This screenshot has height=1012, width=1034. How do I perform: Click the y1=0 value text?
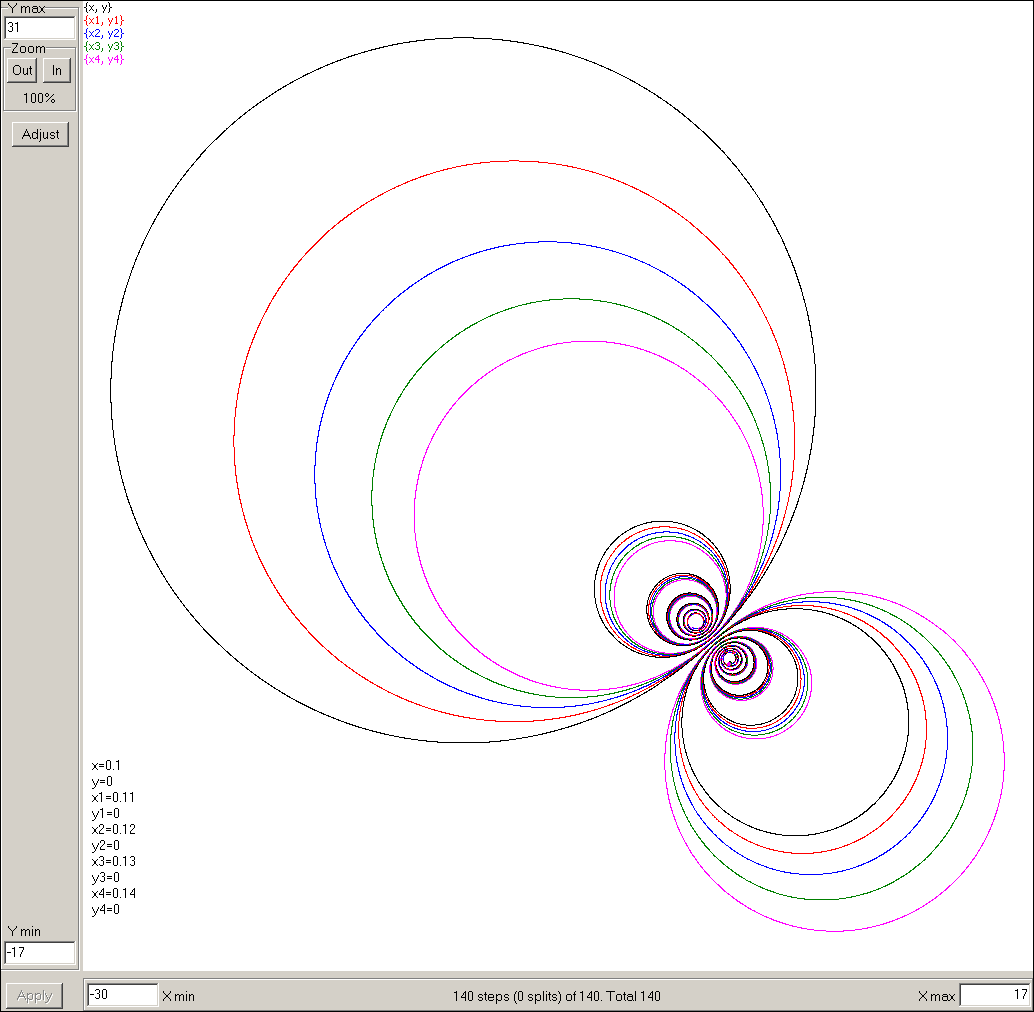[x=106, y=814]
